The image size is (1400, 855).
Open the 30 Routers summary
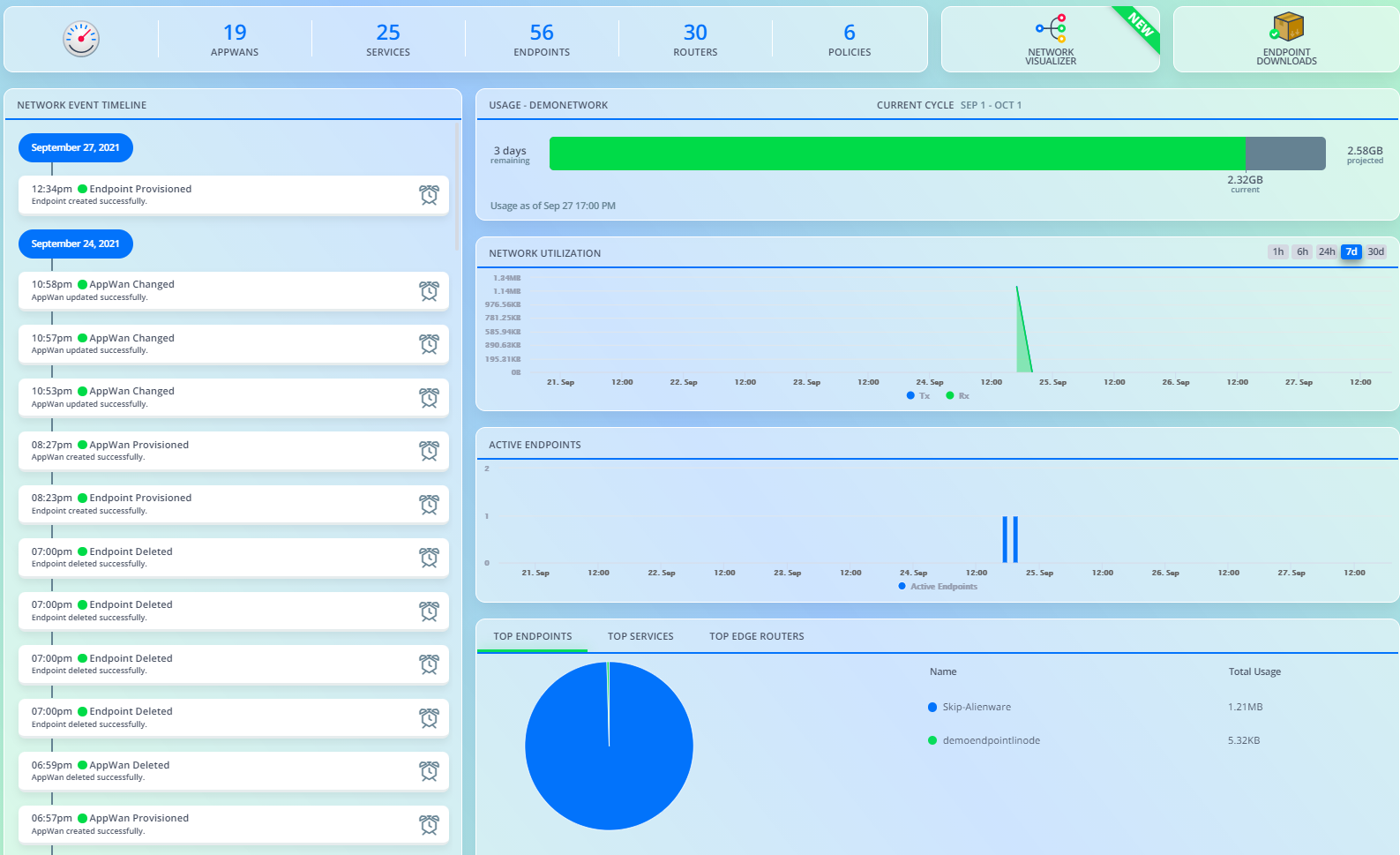(x=695, y=40)
